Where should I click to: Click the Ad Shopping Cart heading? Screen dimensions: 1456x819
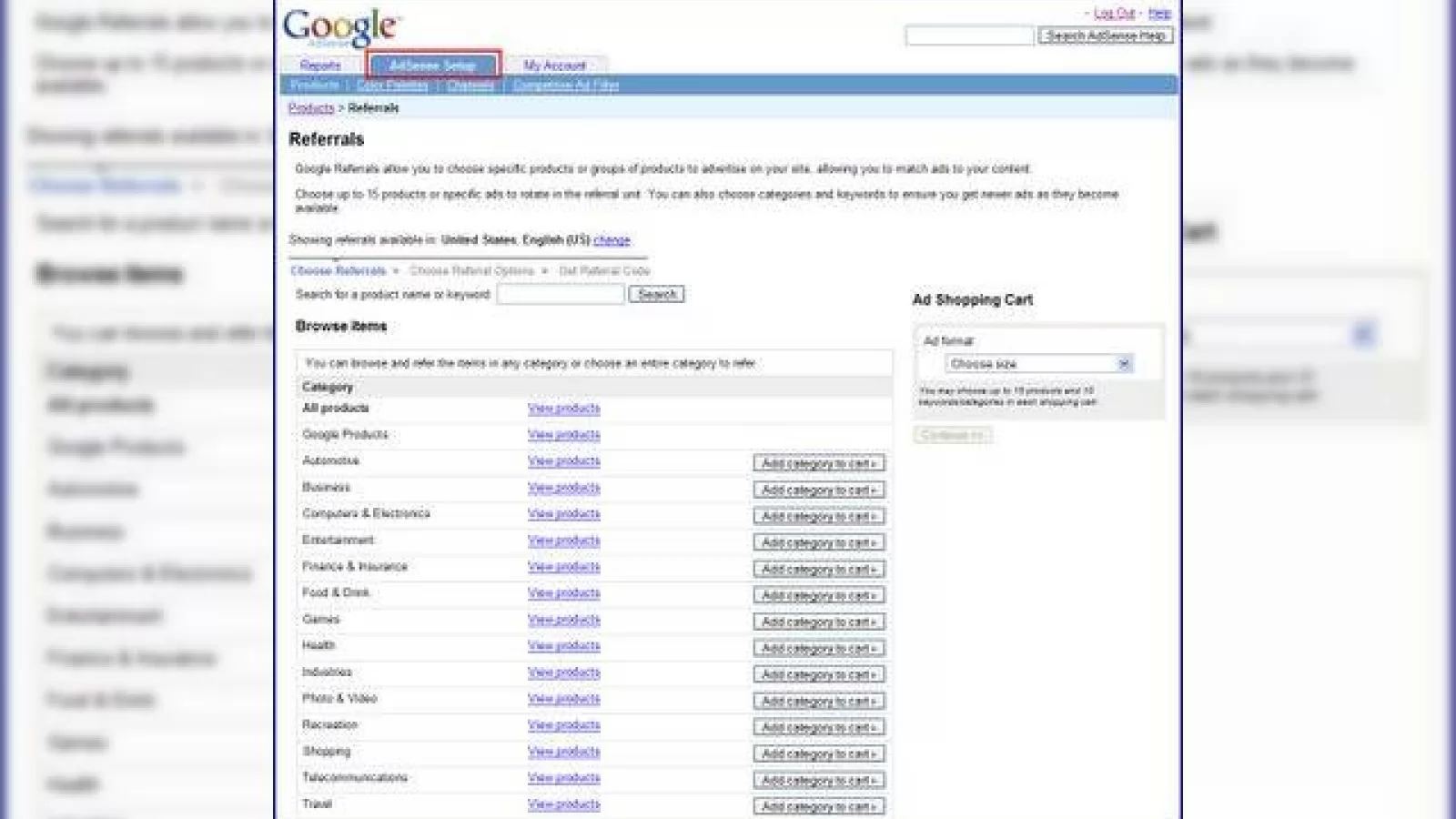(973, 299)
